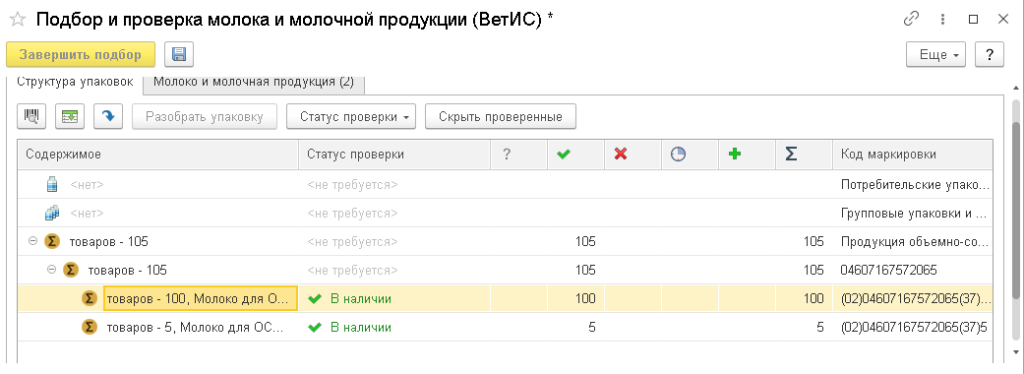Image resolution: width=1024 pixels, height=374 pixels.
Task: Copy link using the chain icon
Action: (x=911, y=20)
